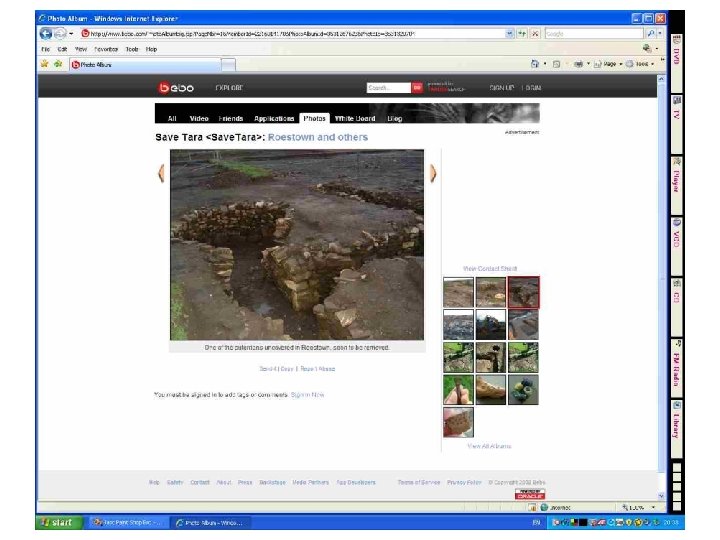Click the EXPLORE link in Bebo header

pos(229,88)
